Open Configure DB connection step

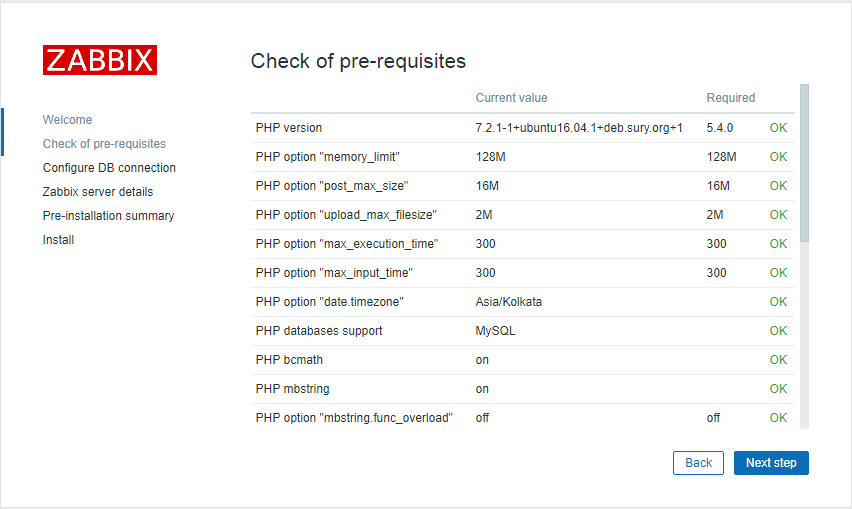click(109, 168)
